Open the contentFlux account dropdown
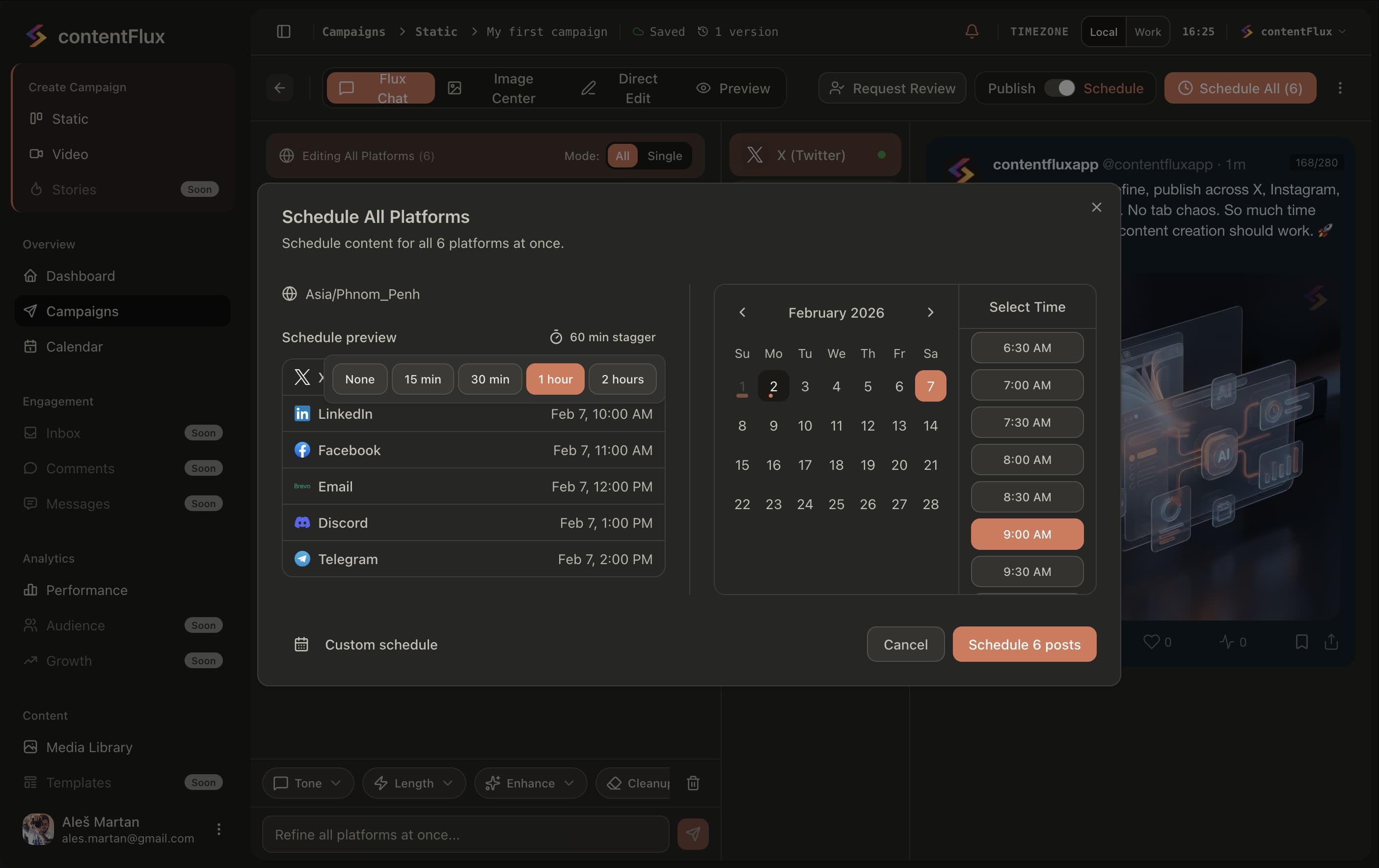Image resolution: width=1379 pixels, height=868 pixels. (1294, 31)
